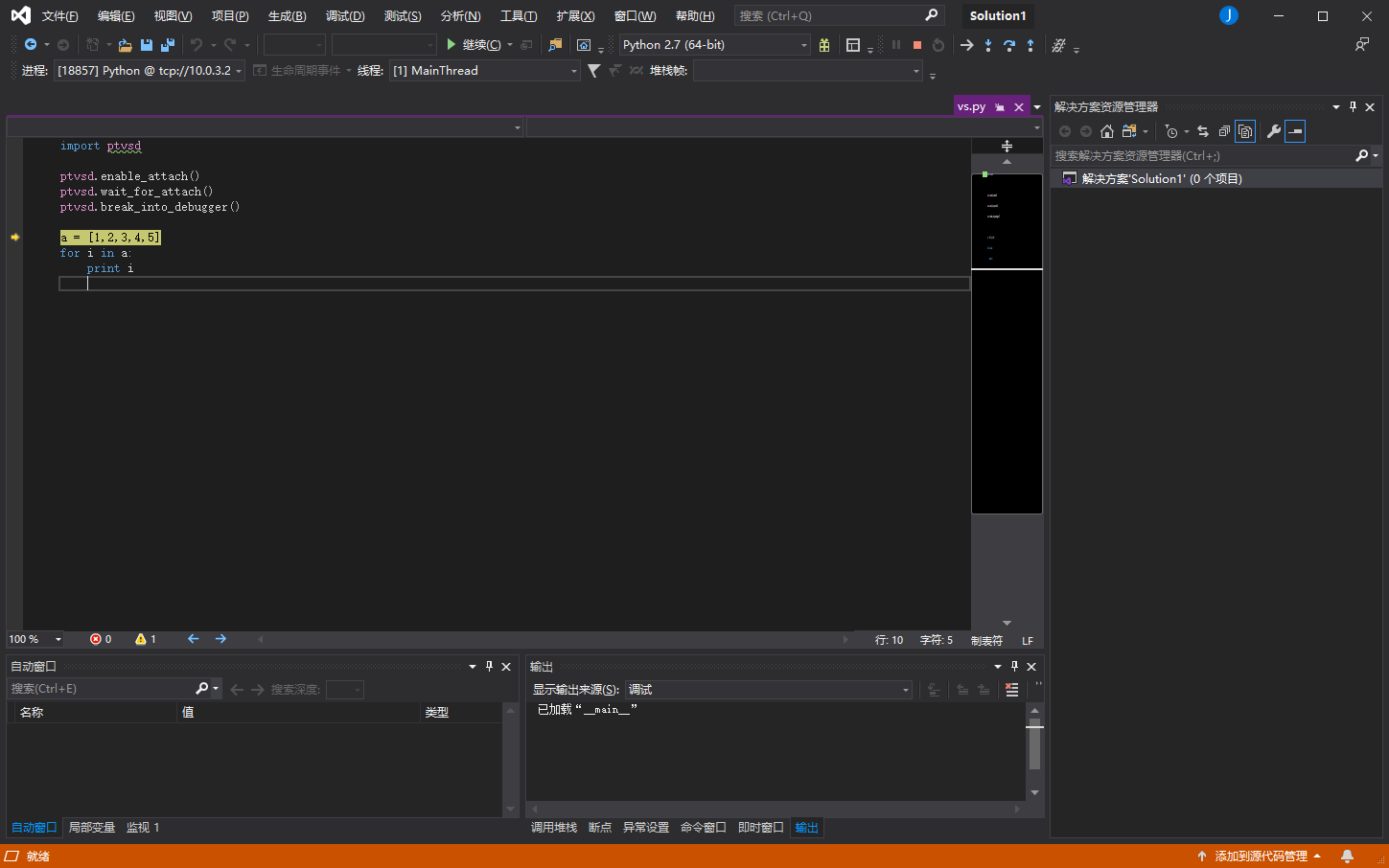This screenshot has width=1389, height=868.
Task: Click the red Stop Debugging icon
Action: [917, 45]
